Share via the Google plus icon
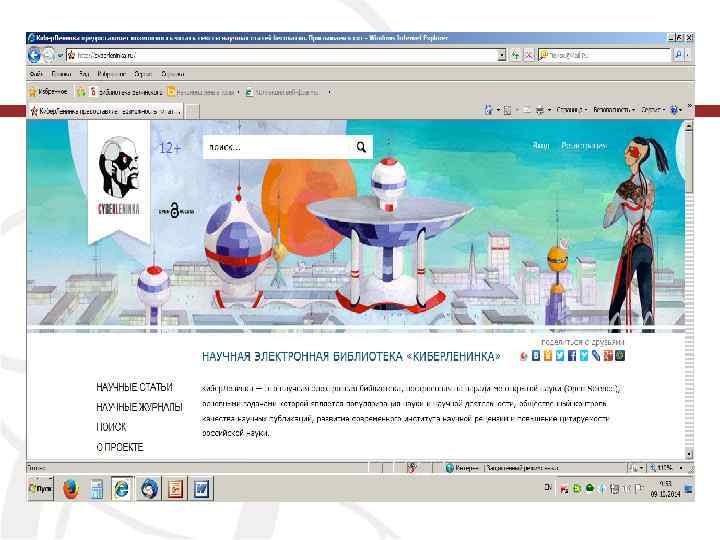 click(608, 356)
